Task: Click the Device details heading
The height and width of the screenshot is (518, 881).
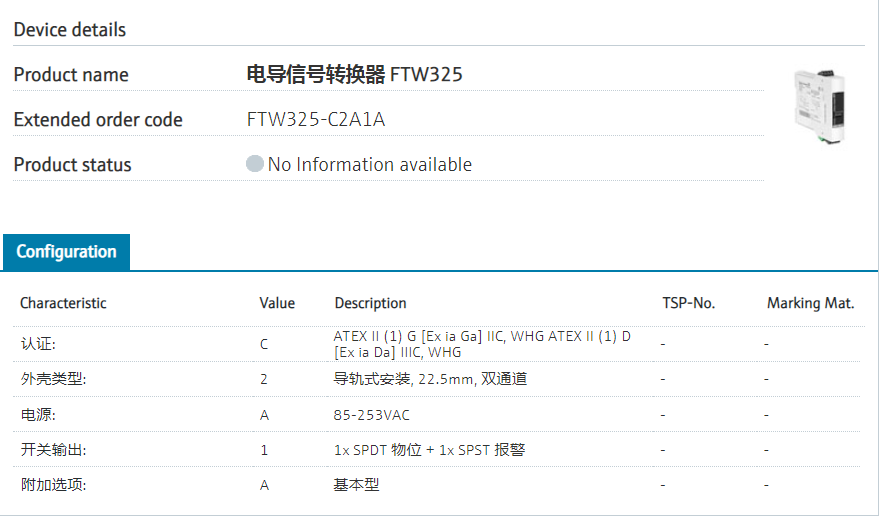Action: 70,30
